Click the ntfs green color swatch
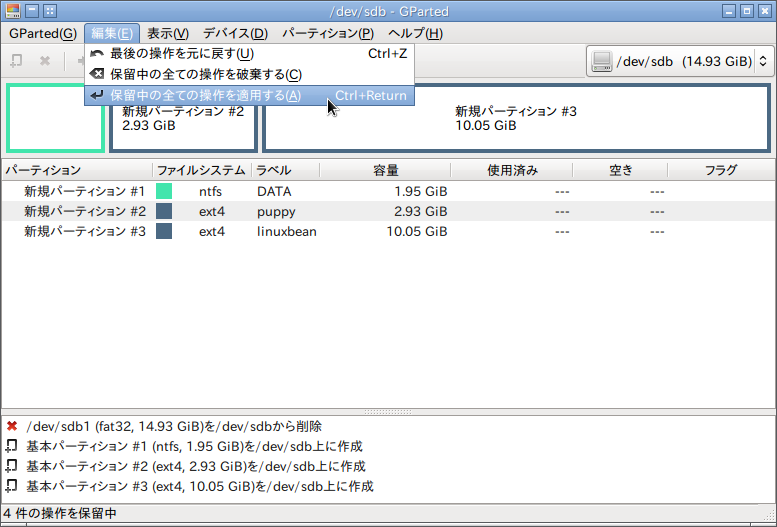The image size is (777, 527). (164, 191)
